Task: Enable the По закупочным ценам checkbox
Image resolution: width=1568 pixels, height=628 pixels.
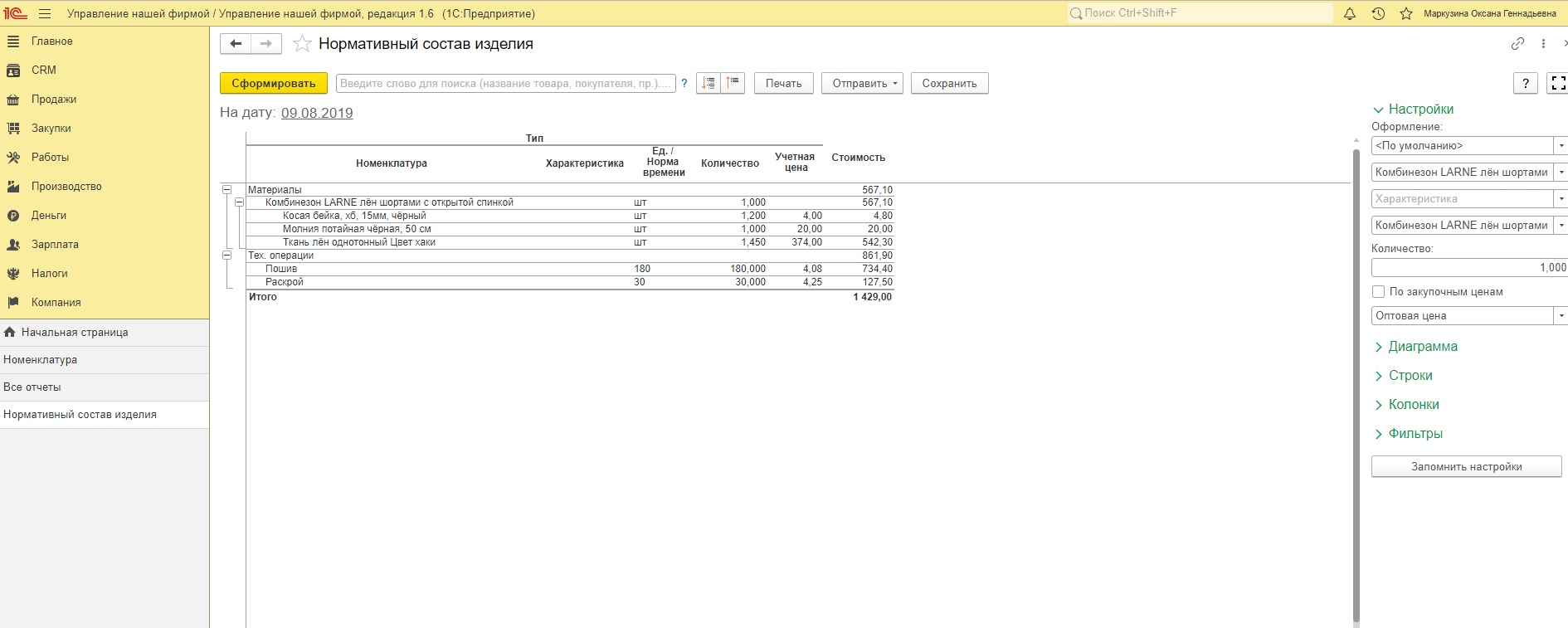Action: click(1379, 292)
